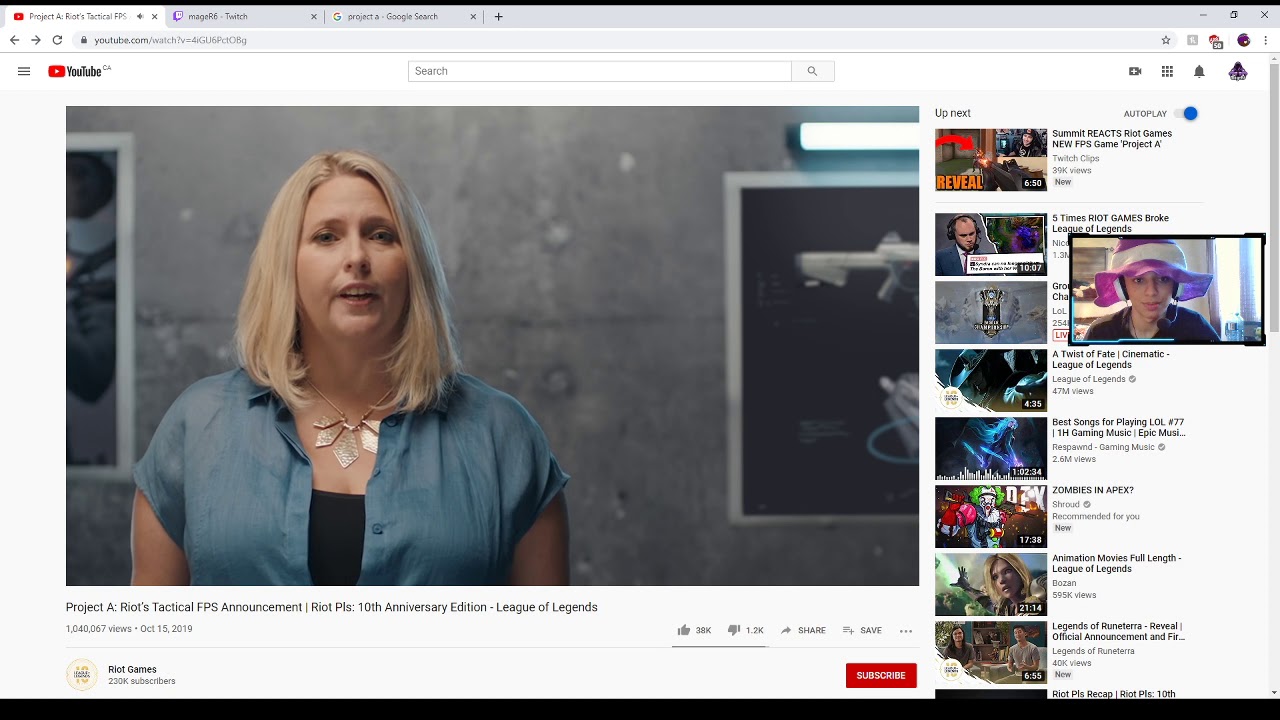Open the 5 Times RIOT GAMES Broke thumbnail

click(991, 244)
